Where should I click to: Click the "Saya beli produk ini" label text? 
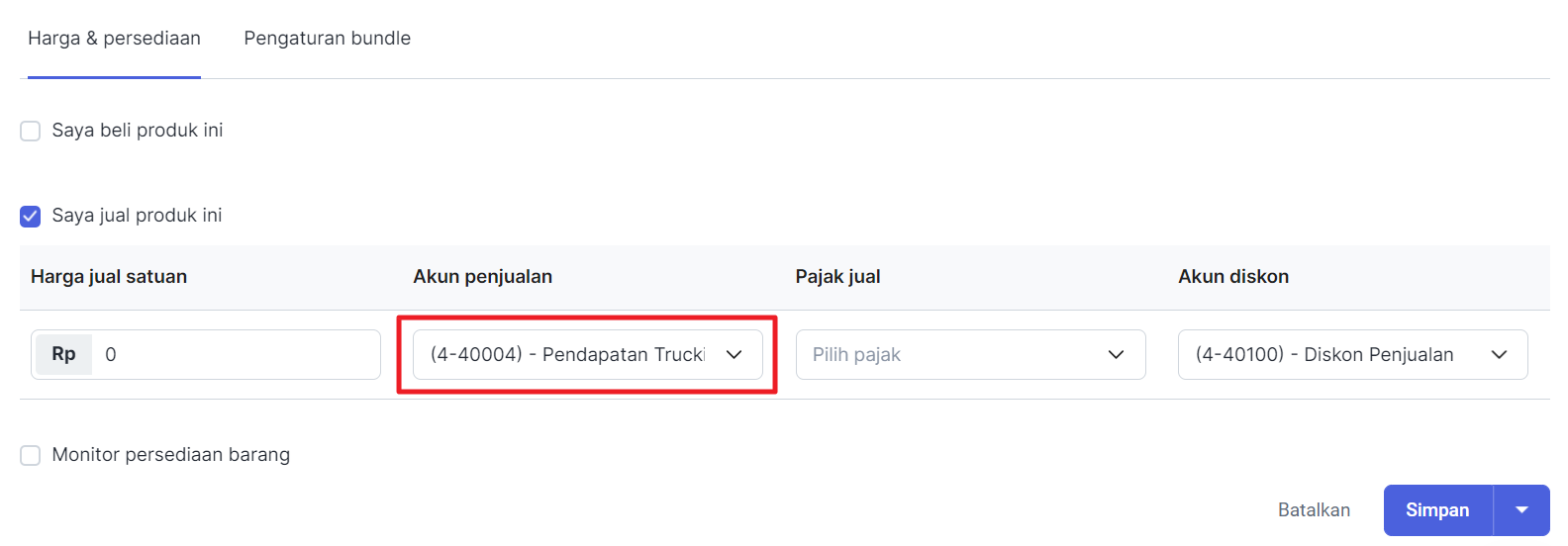(138, 131)
